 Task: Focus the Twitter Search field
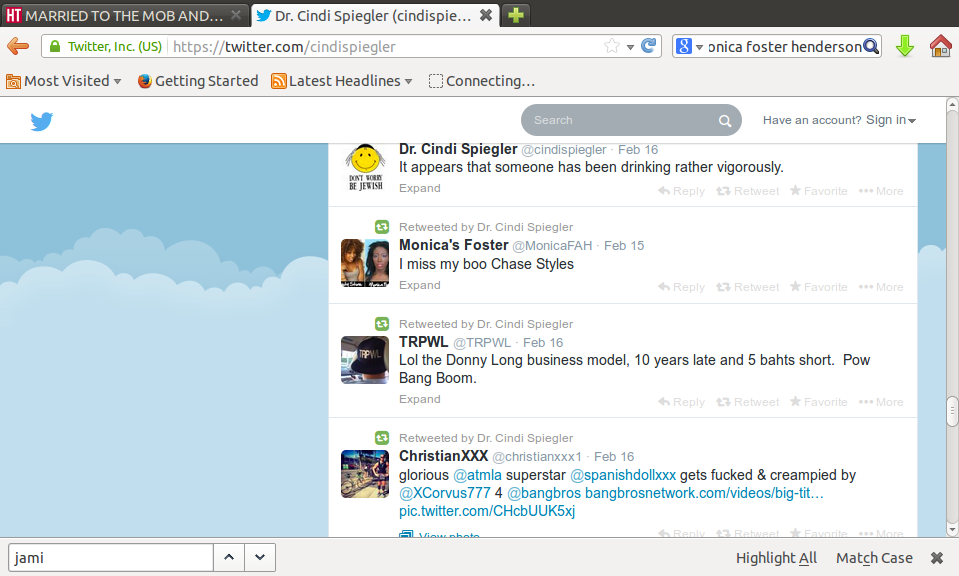click(x=631, y=120)
